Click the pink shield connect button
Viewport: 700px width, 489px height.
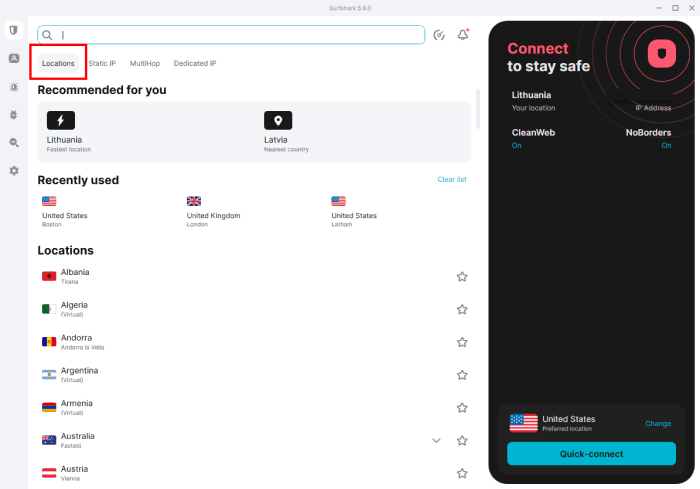tap(662, 54)
